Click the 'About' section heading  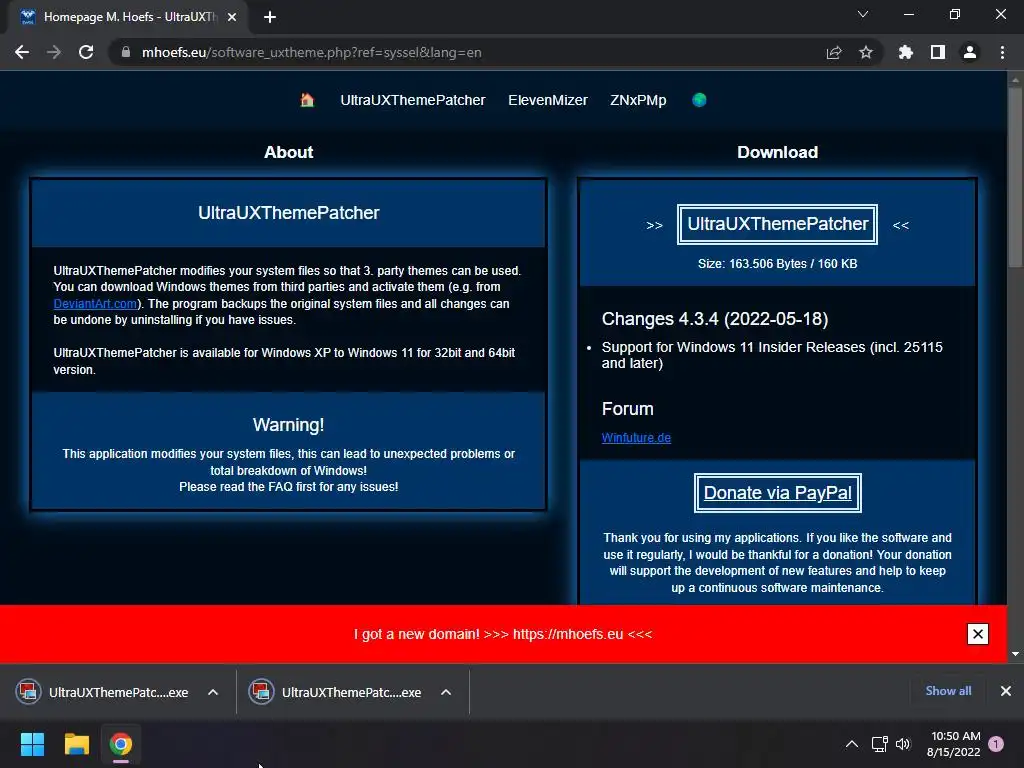(x=289, y=152)
